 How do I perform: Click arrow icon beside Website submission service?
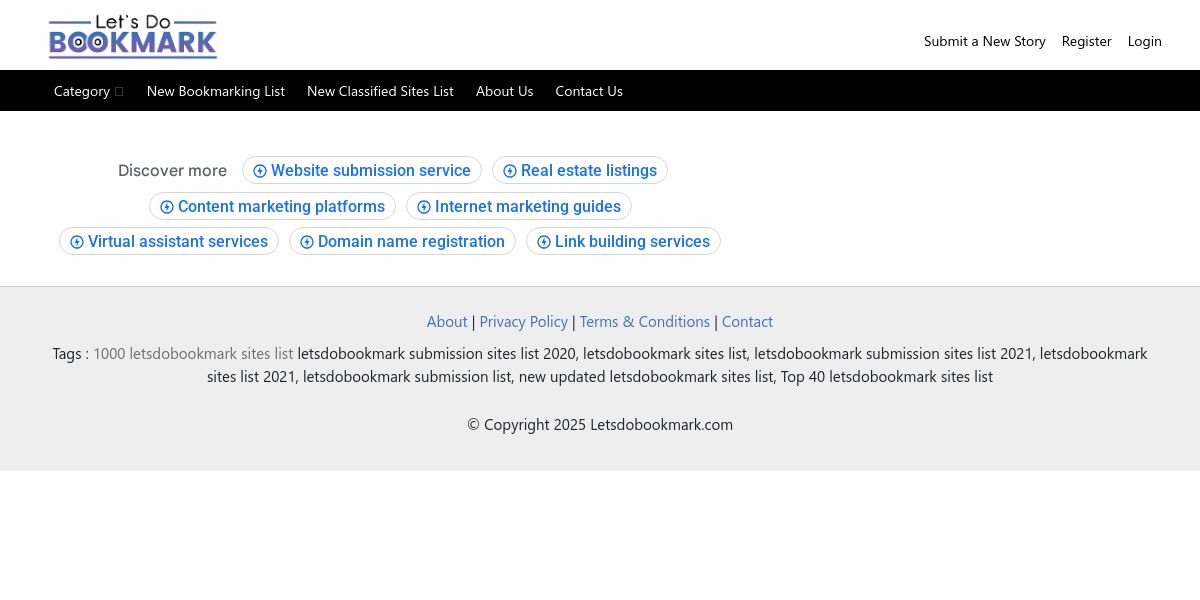tap(260, 171)
